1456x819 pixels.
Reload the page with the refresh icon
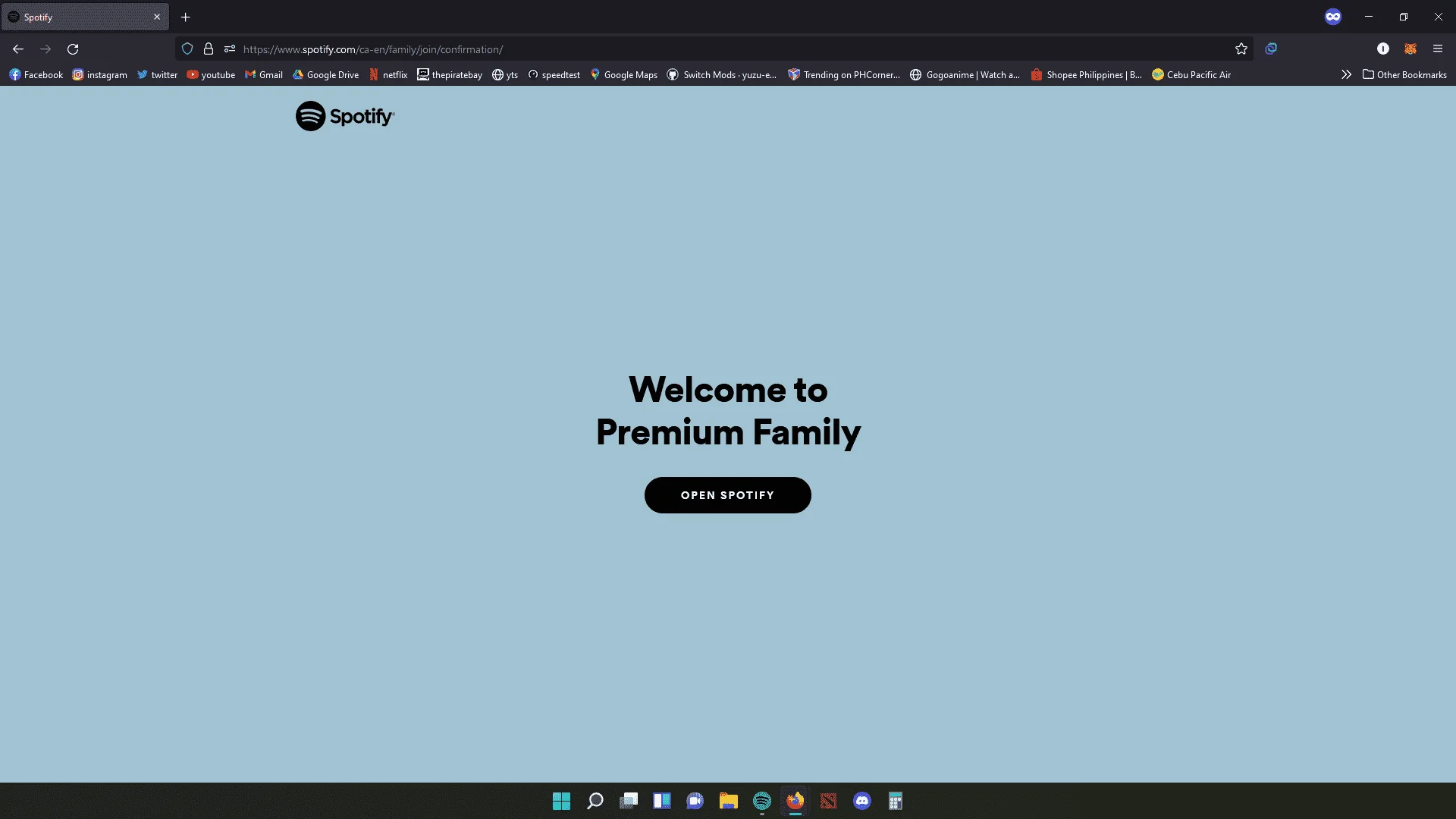click(x=73, y=49)
